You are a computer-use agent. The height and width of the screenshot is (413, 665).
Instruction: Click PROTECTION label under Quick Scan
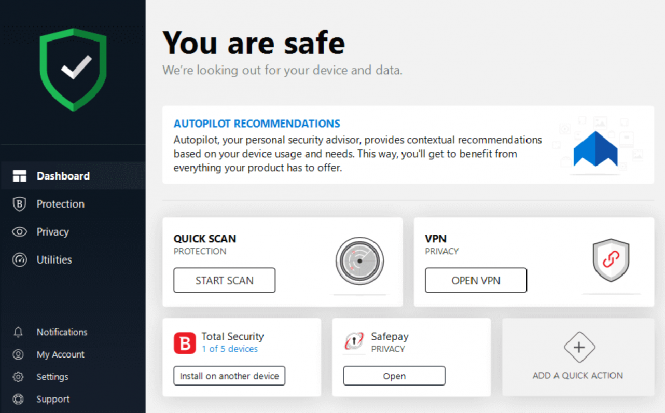(x=200, y=251)
